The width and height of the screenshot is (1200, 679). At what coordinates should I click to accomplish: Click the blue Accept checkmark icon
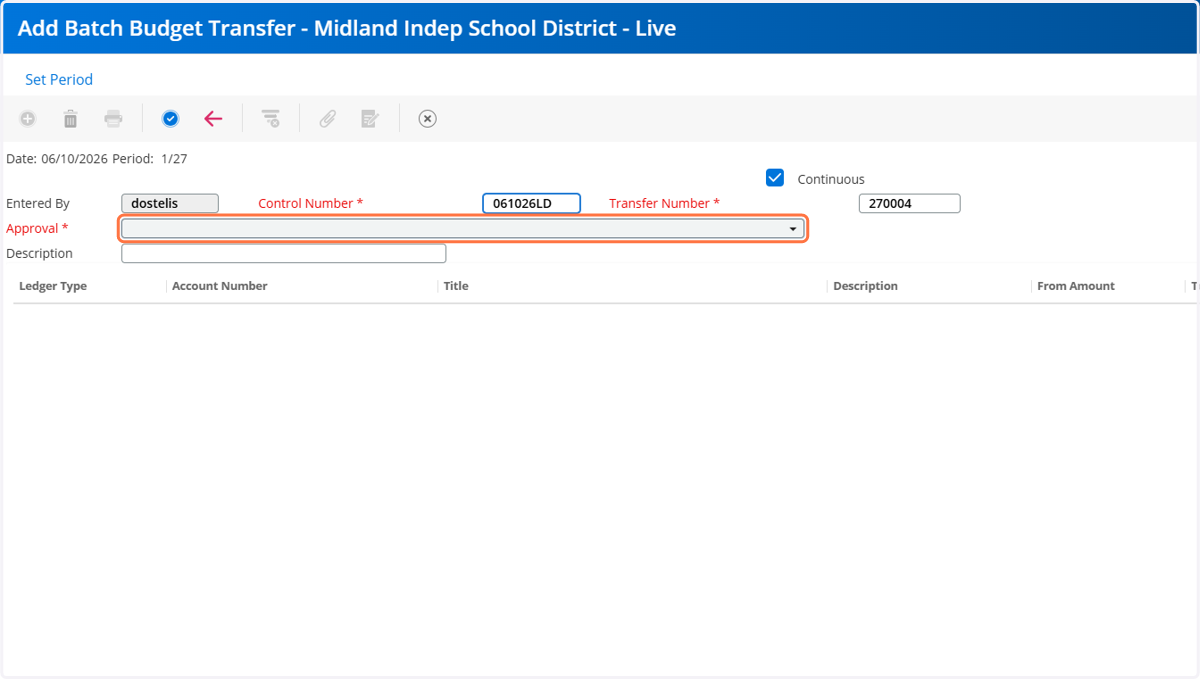[x=170, y=119]
